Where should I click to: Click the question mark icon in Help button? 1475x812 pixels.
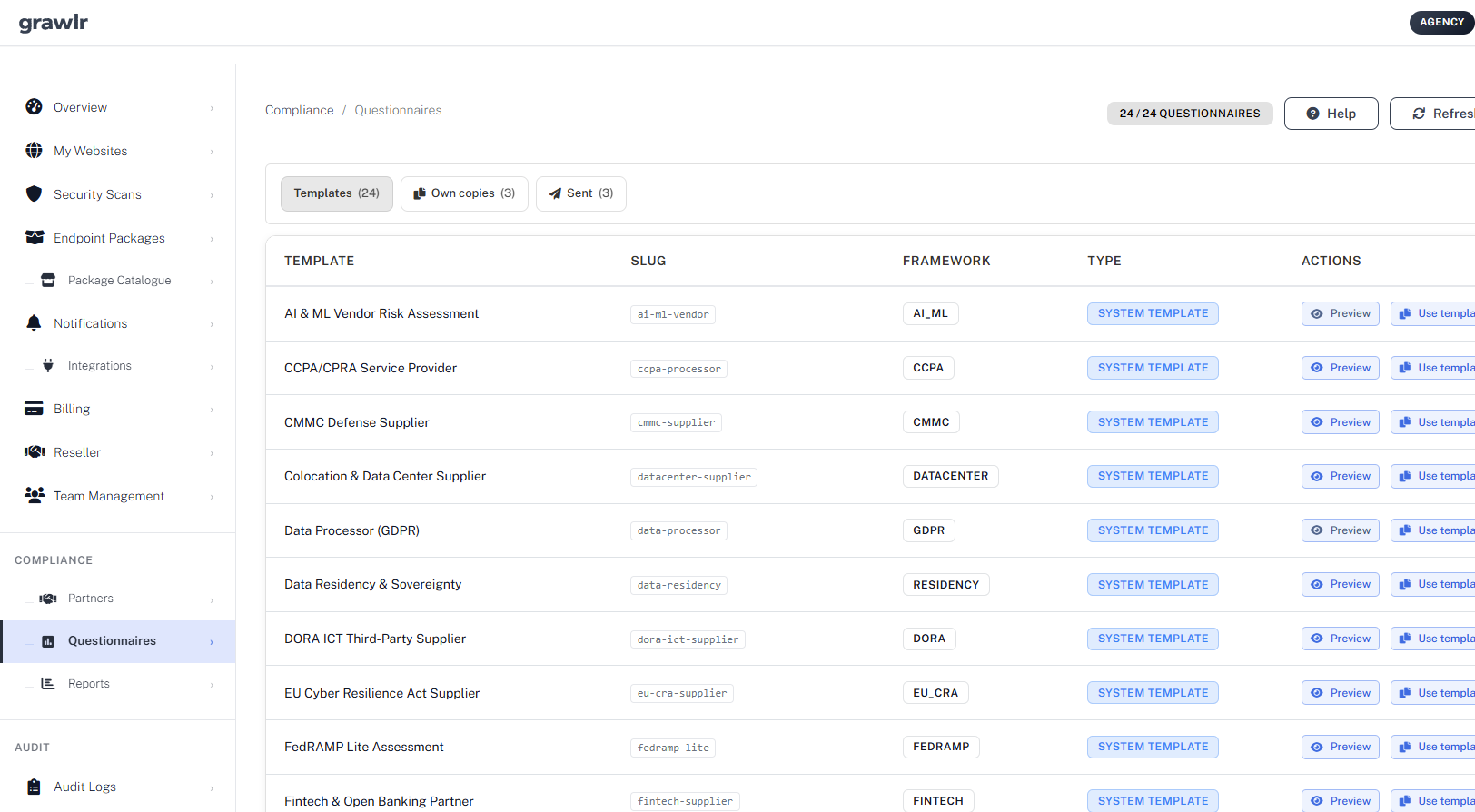(1312, 114)
